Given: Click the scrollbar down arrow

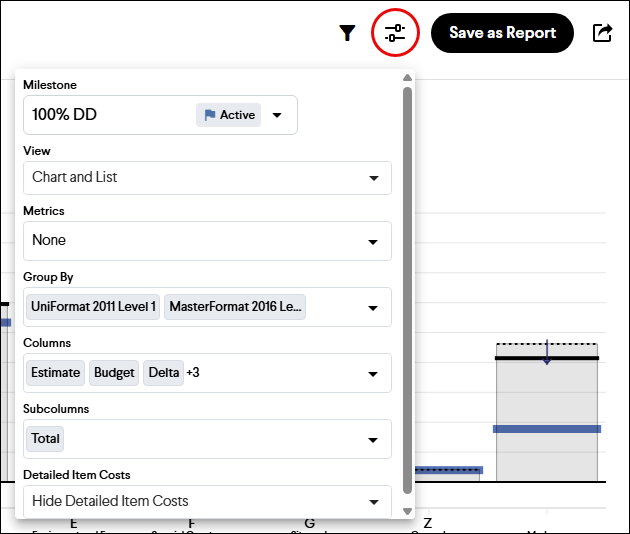Looking at the screenshot, I should pos(407,510).
